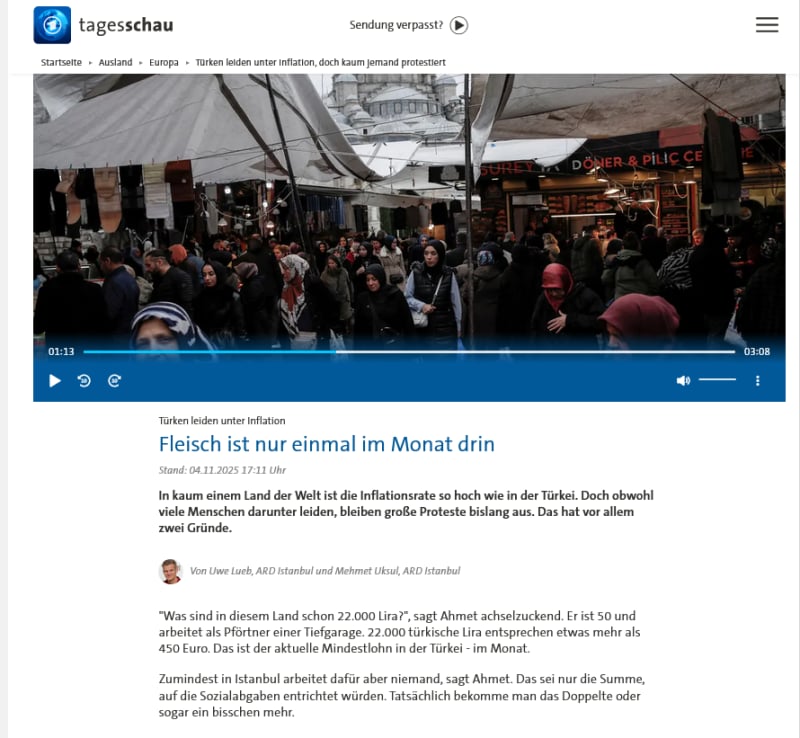Open the hamburger menu
800x738 pixels.
point(767,24)
